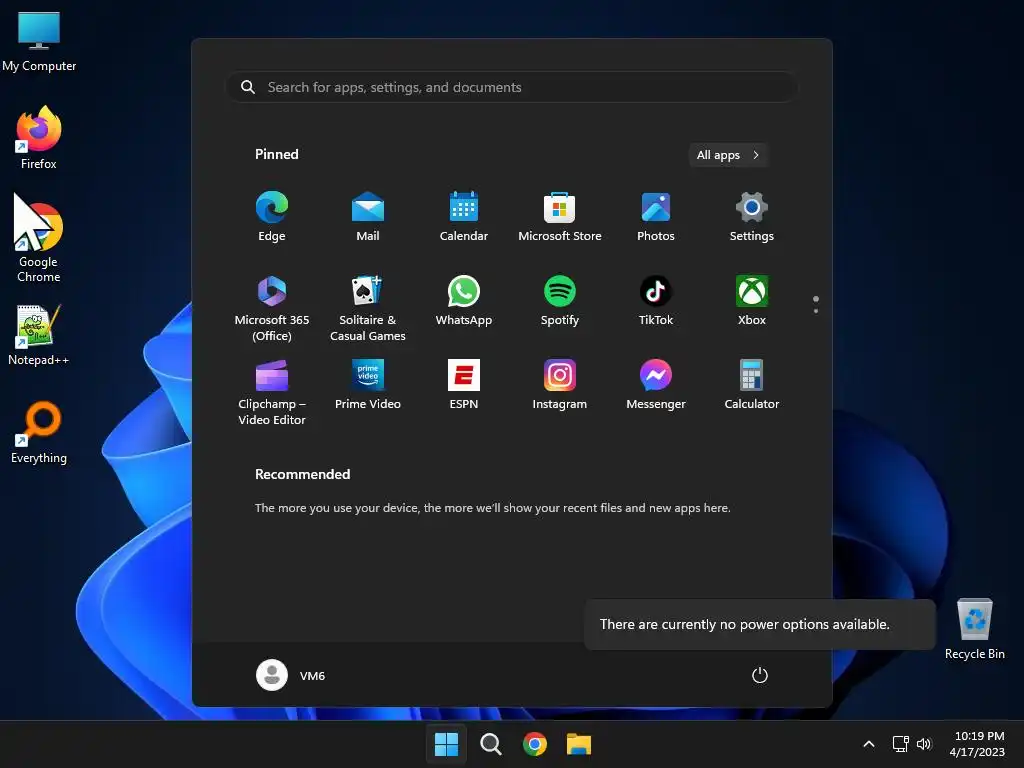The height and width of the screenshot is (768, 1024).
Task: Launch Spotify
Action: click(x=560, y=300)
